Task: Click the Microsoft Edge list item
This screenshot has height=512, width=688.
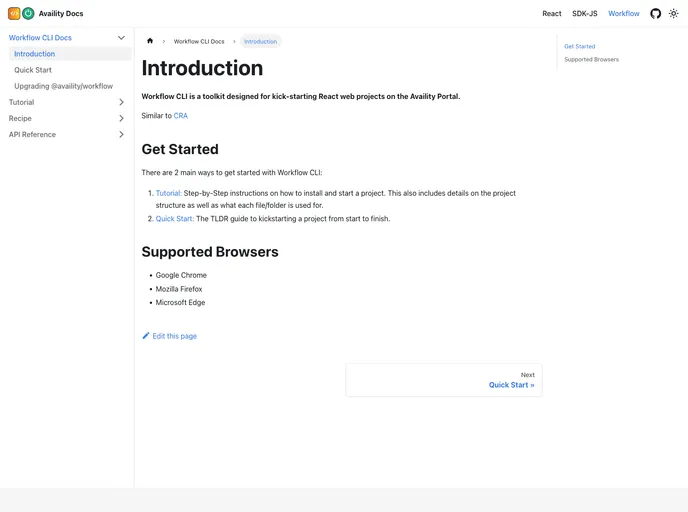Action: point(180,303)
